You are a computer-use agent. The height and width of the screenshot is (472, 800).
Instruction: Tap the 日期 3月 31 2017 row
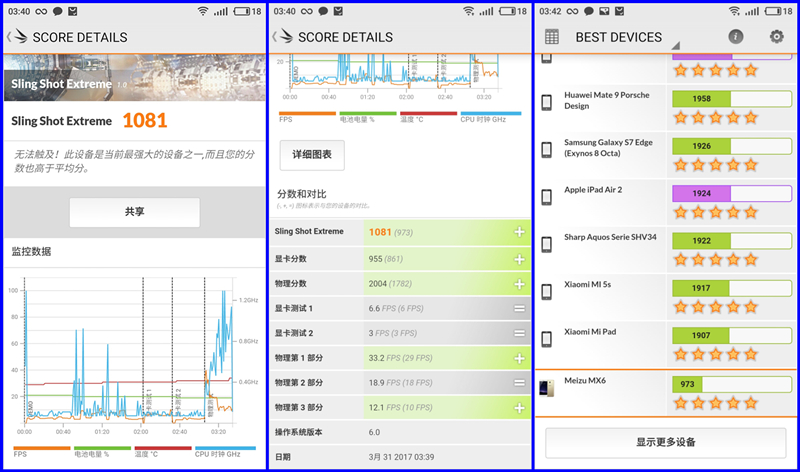[x=400, y=457]
